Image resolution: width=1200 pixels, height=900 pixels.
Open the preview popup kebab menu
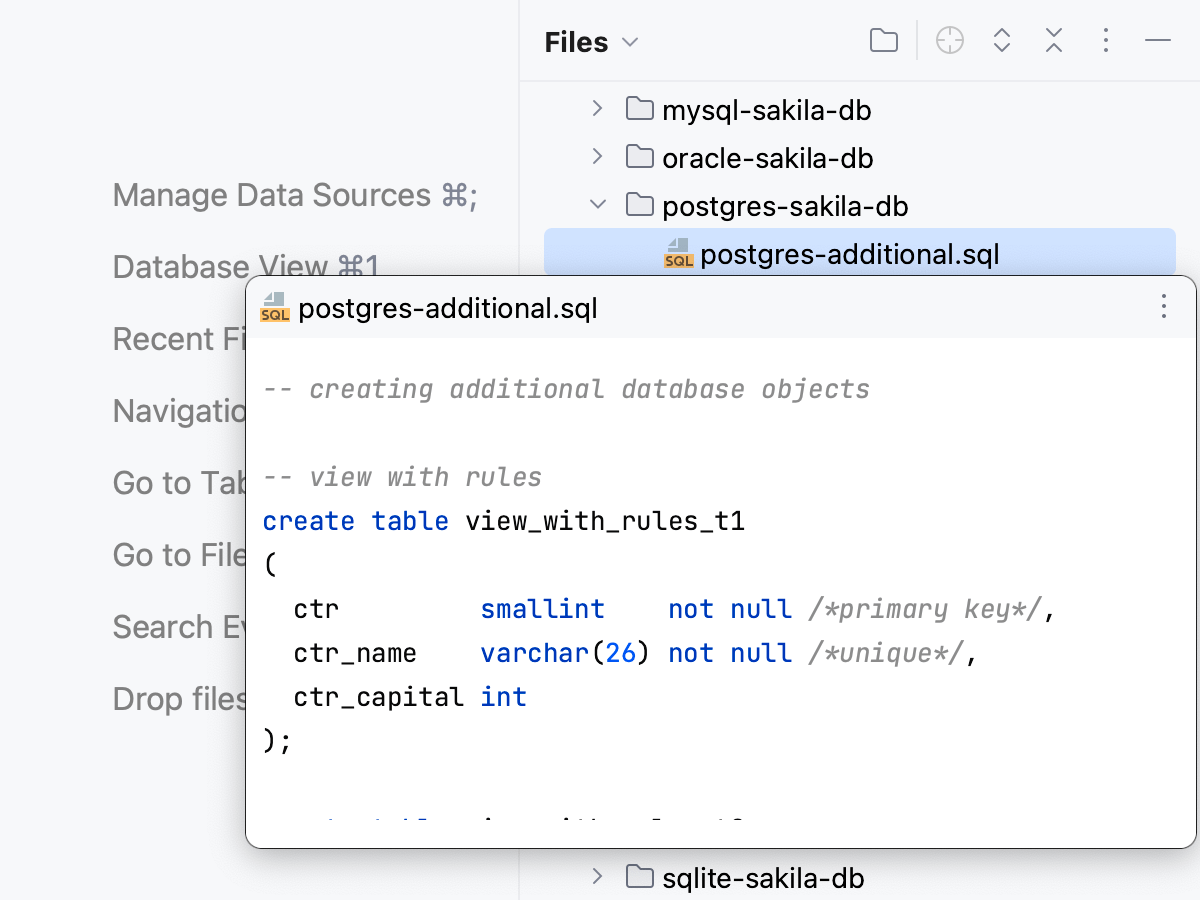point(1164,307)
